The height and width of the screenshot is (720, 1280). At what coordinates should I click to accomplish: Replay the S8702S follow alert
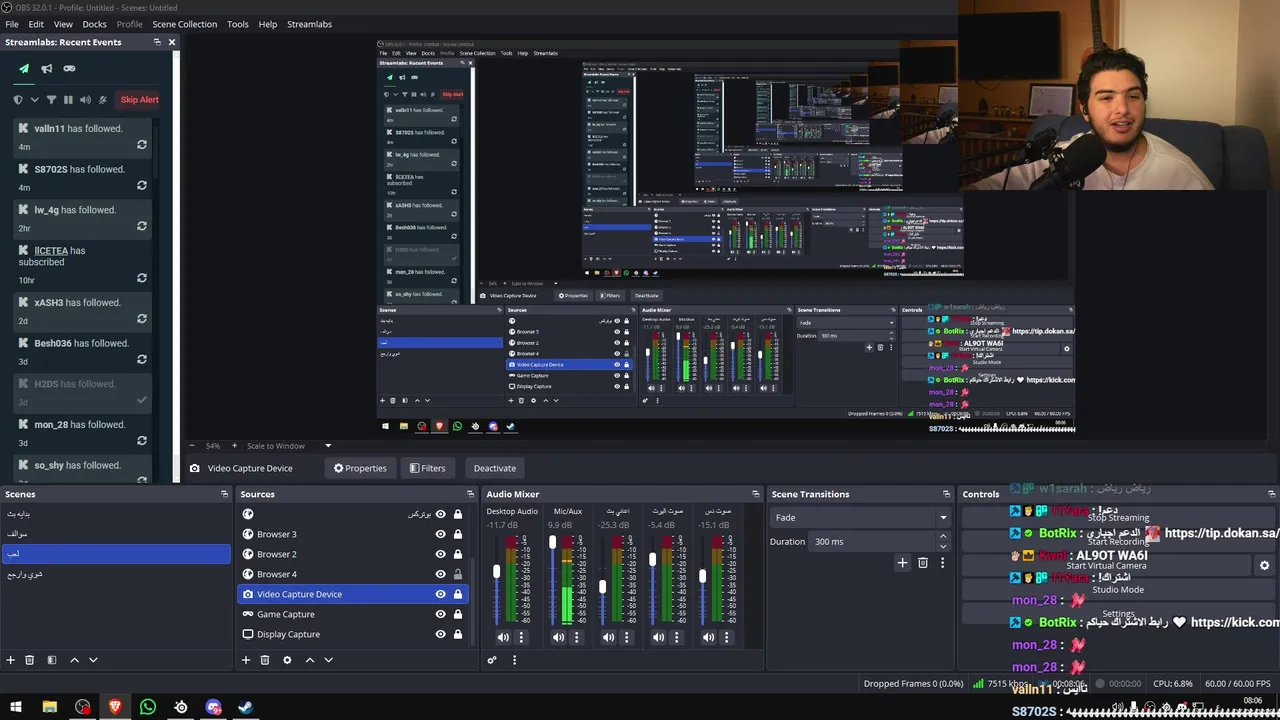coord(142,186)
